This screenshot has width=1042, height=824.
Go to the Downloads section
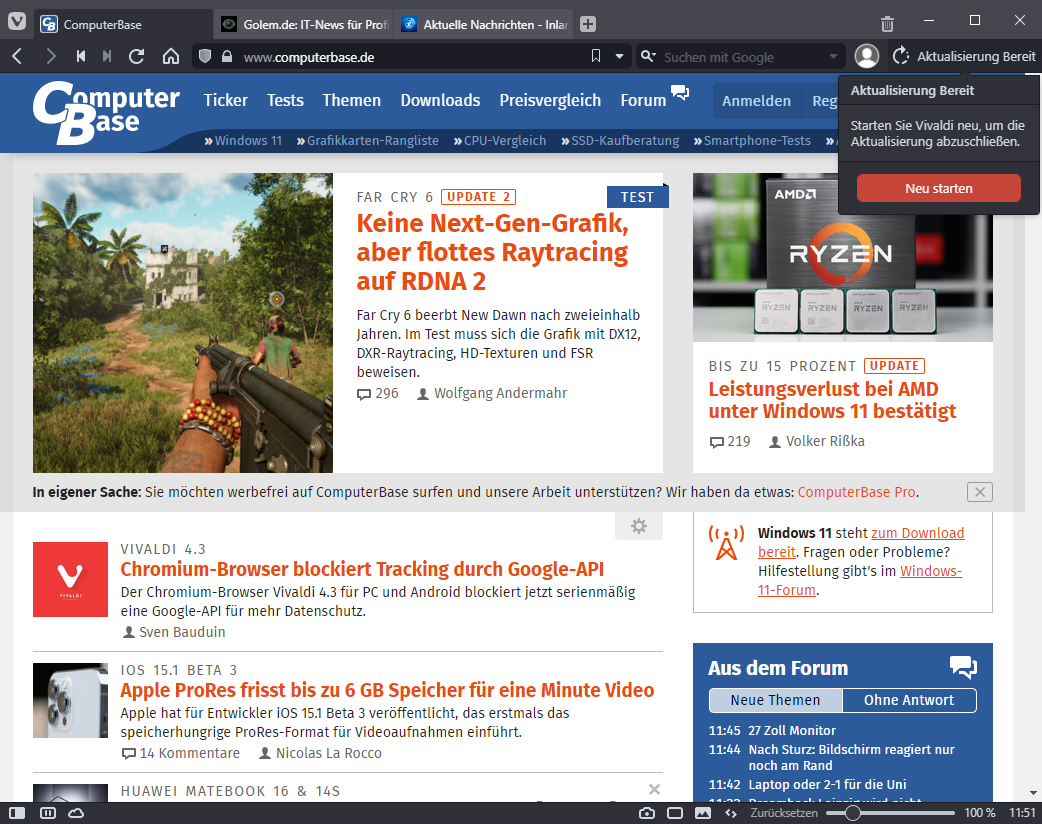[x=440, y=100]
